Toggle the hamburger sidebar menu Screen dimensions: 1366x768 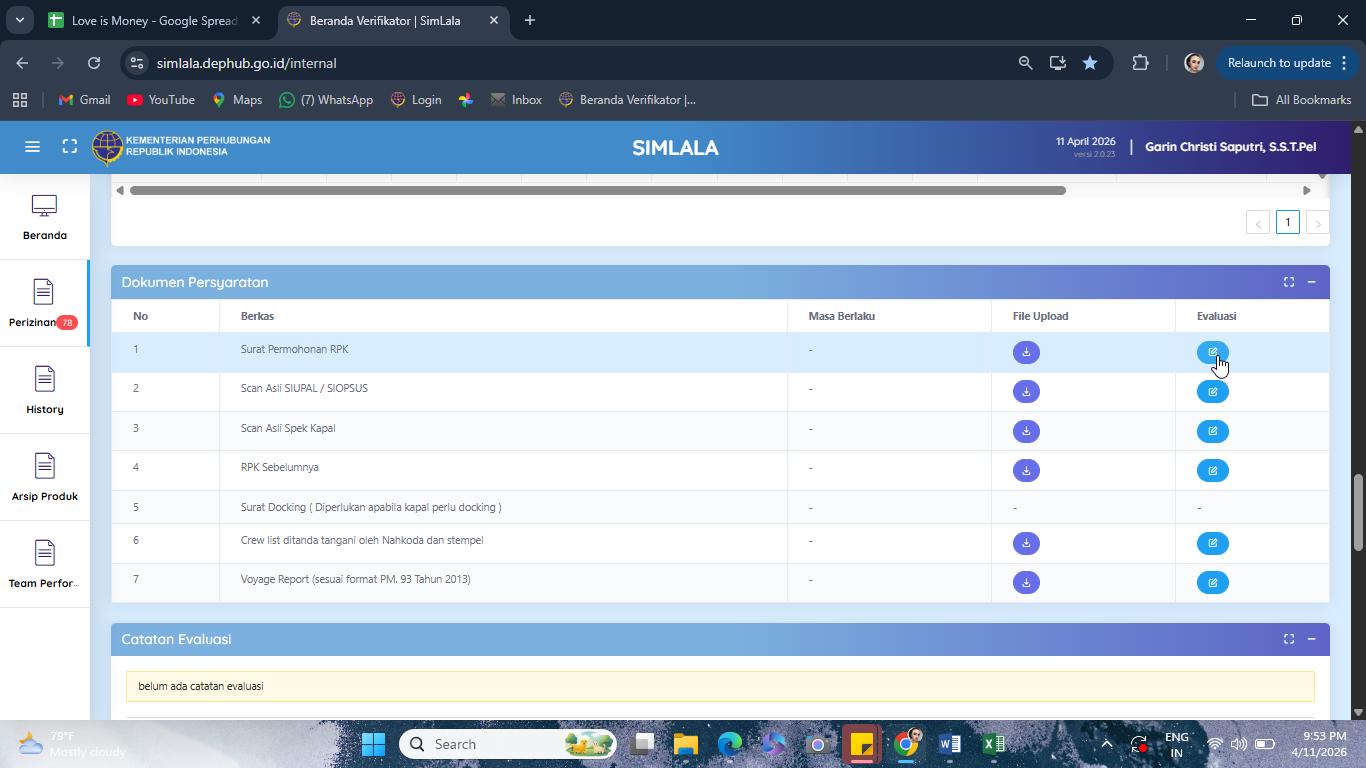point(32,147)
